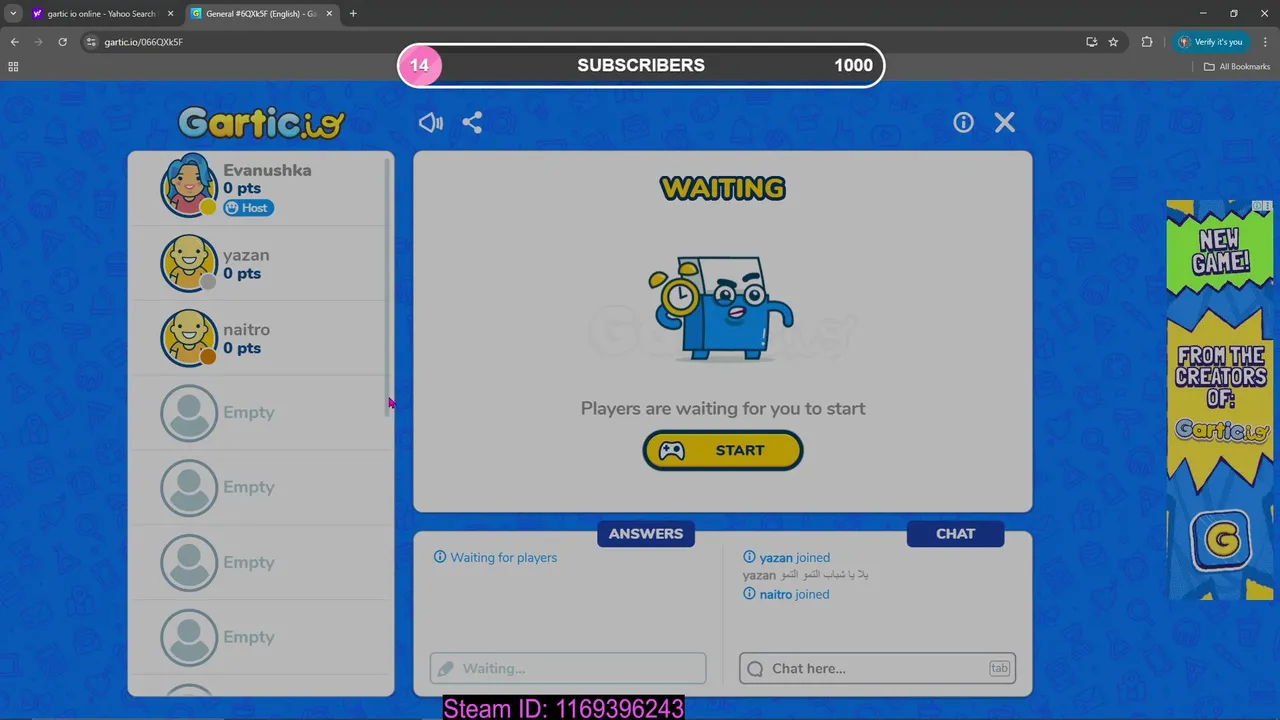Select yazan's player avatar
This screenshot has width=1280, height=720.
189,262
